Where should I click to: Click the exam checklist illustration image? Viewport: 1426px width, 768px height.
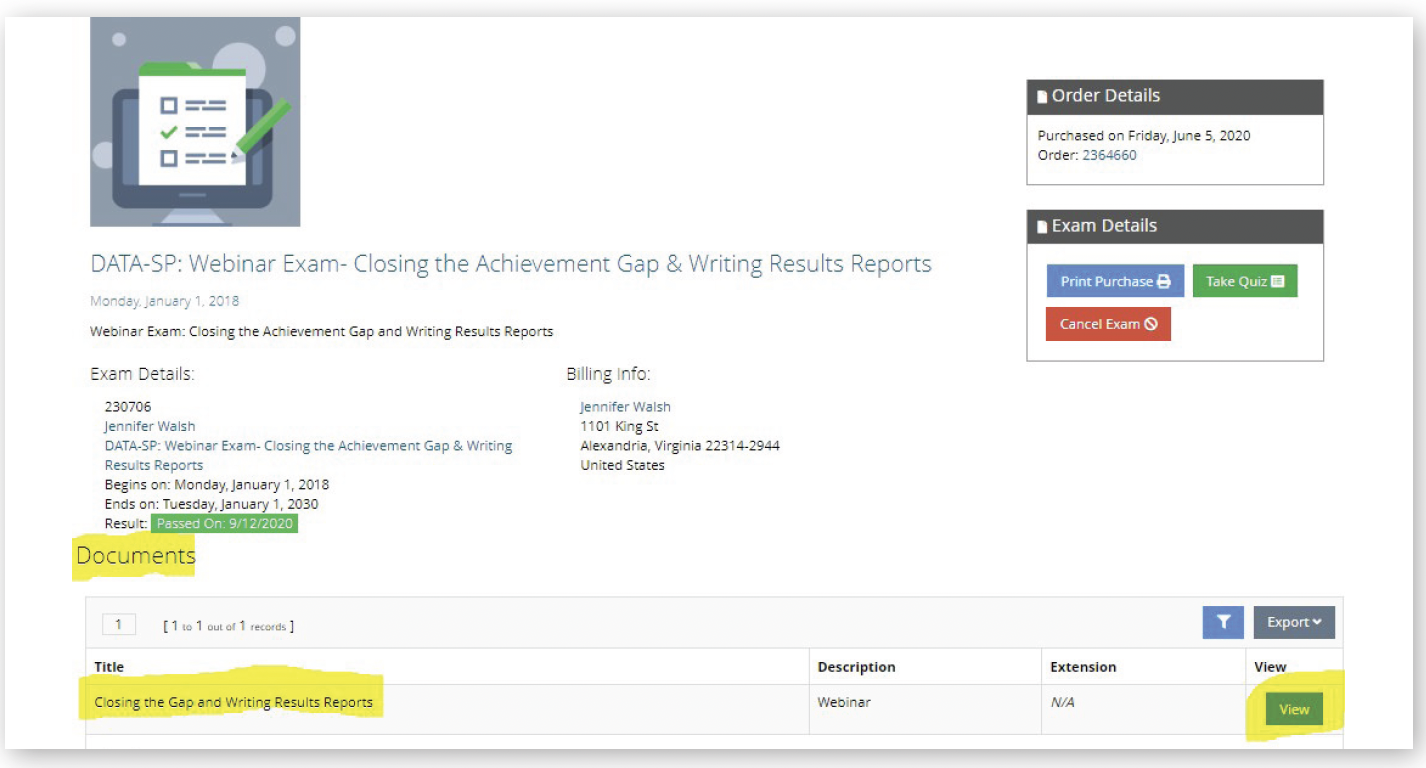click(x=195, y=122)
